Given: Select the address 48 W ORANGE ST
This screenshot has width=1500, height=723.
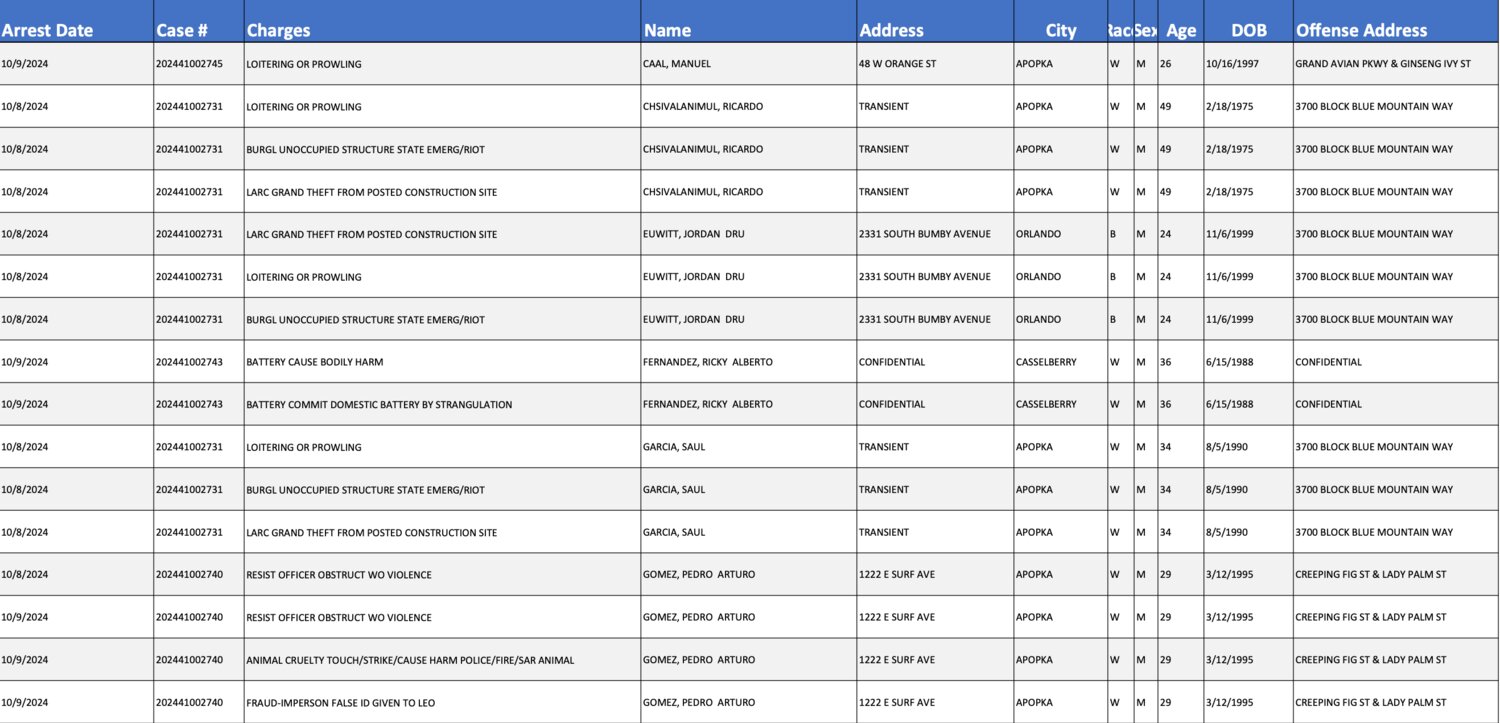Looking at the screenshot, I should [x=897, y=64].
